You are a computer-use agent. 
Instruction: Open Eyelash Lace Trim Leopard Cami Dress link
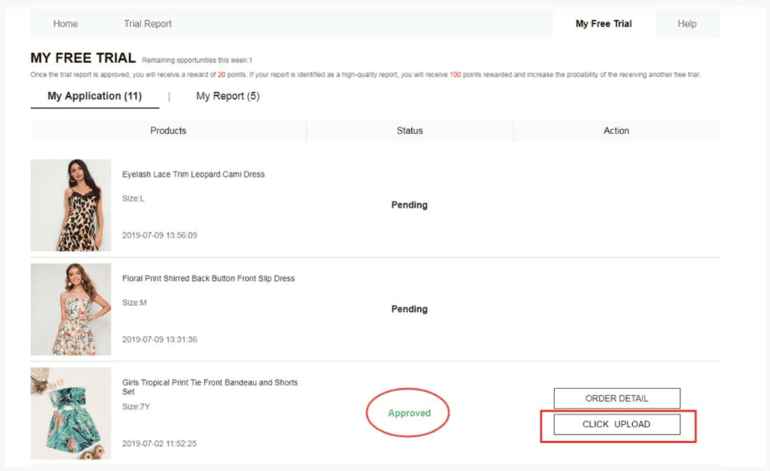tap(193, 174)
